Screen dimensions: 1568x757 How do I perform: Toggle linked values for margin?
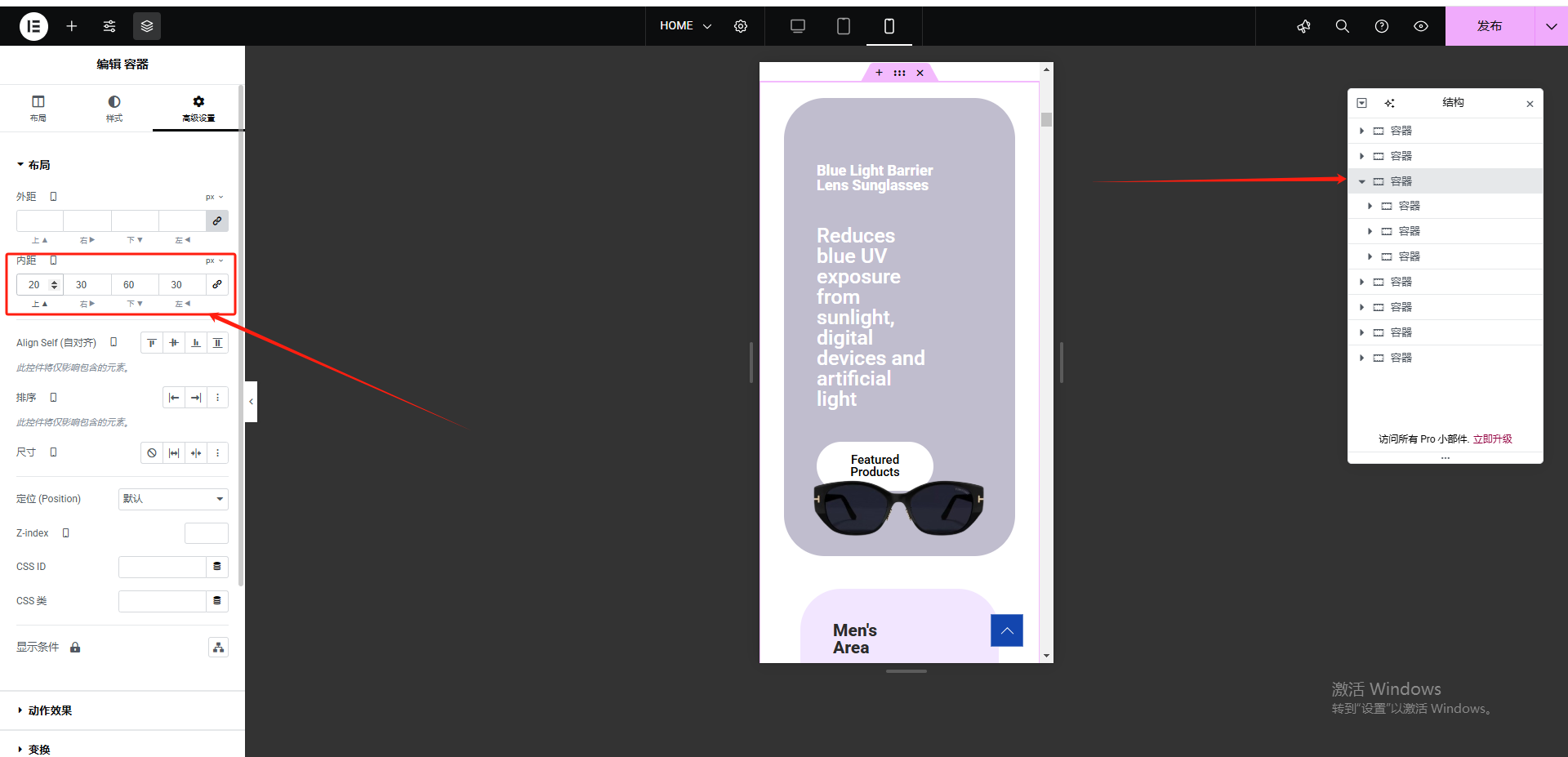coord(217,220)
